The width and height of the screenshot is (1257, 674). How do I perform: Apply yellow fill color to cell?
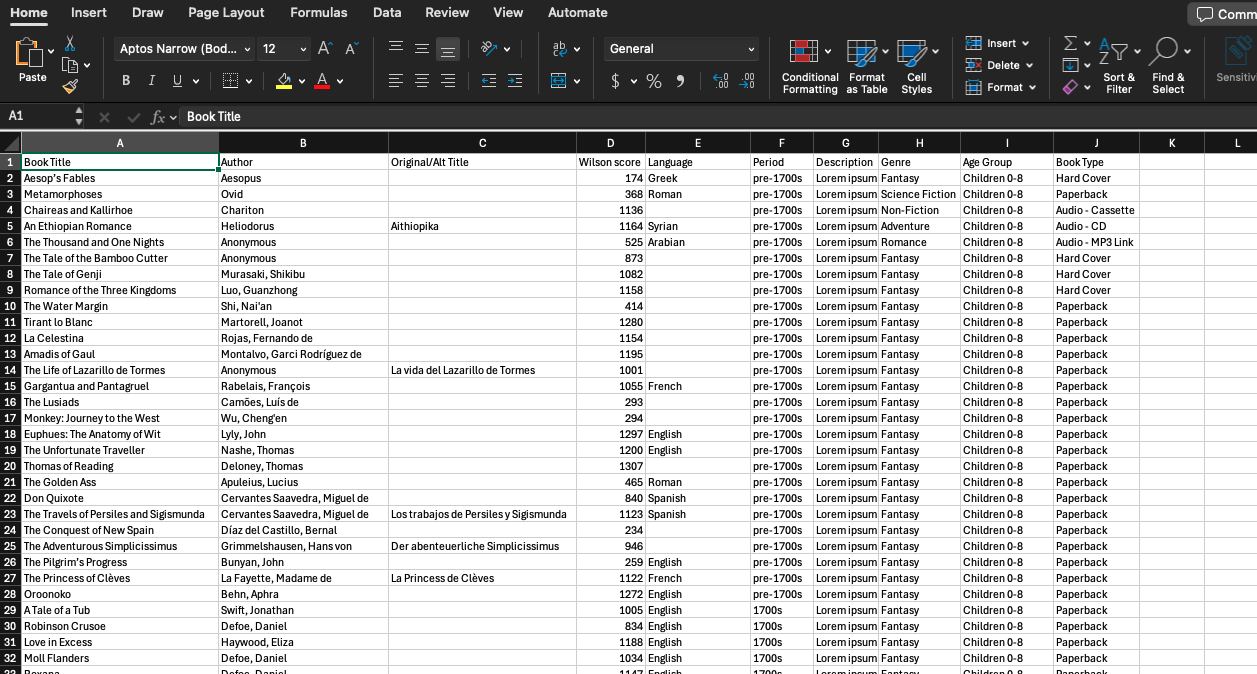click(284, 81)
